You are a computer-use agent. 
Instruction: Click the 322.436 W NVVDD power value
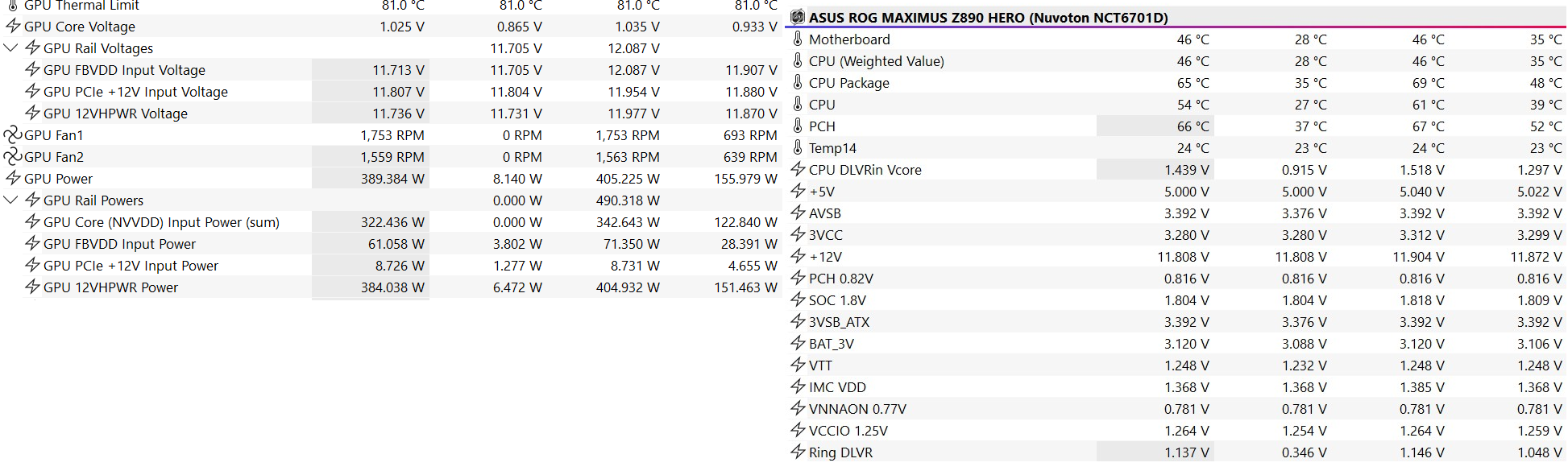pyautogui.click(x=392, y=222)
